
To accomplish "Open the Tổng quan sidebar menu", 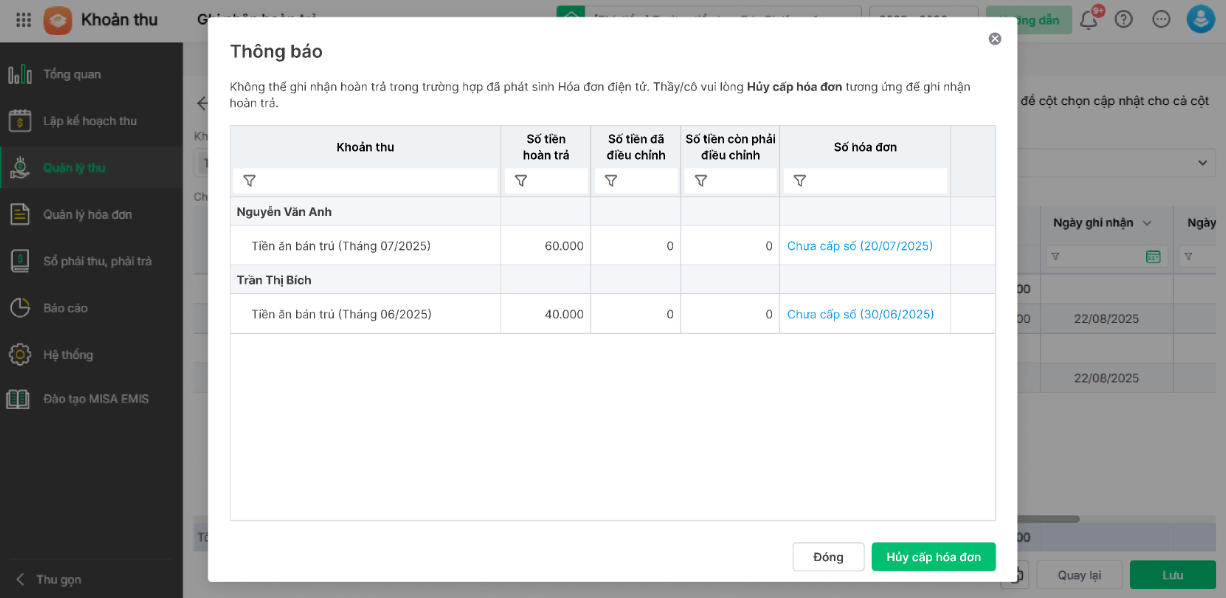I will (x=71, y=74).
